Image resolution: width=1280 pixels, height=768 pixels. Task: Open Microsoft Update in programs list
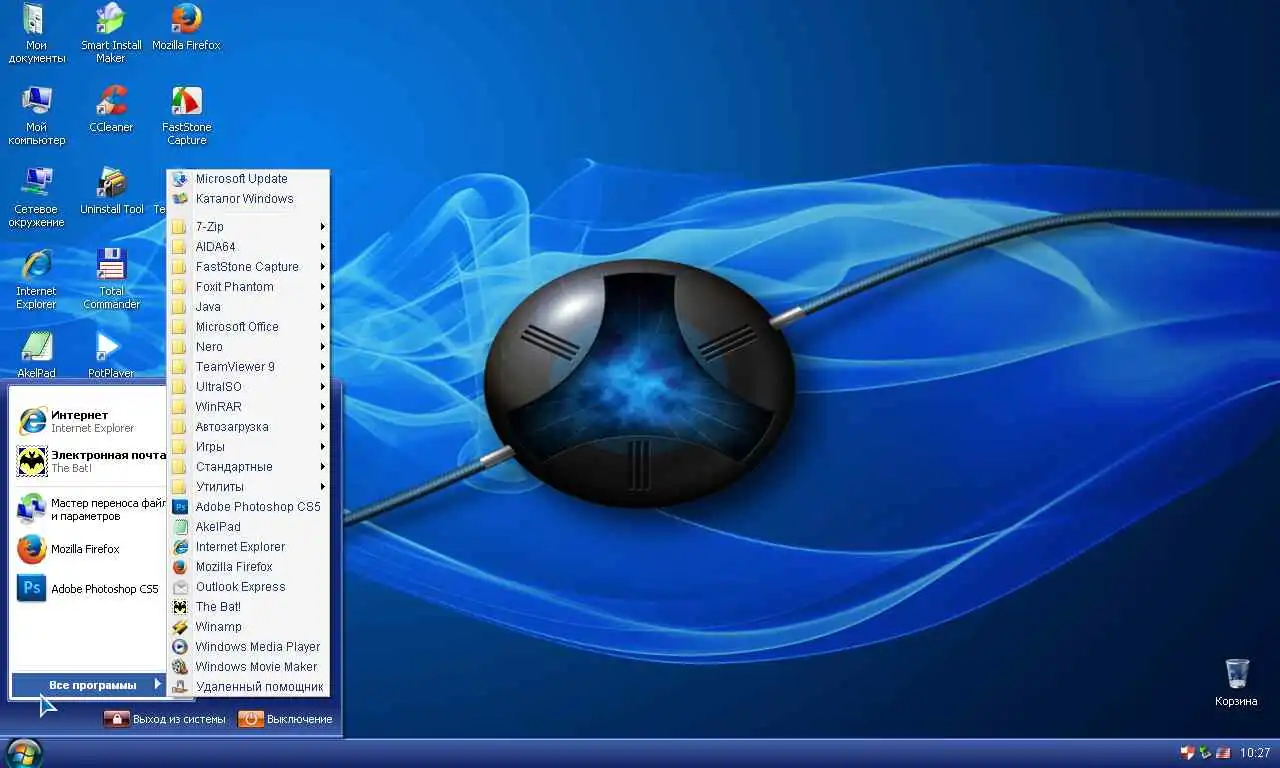[249, 179]
